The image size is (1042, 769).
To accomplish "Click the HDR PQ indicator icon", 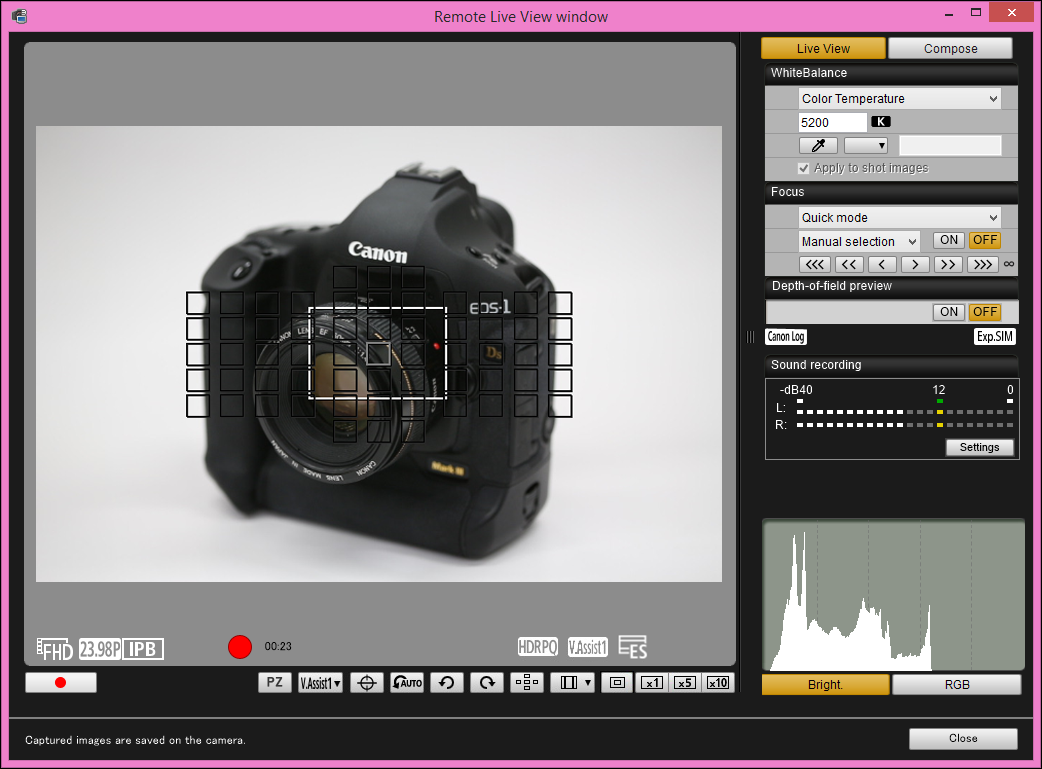I will coord(538,647).
